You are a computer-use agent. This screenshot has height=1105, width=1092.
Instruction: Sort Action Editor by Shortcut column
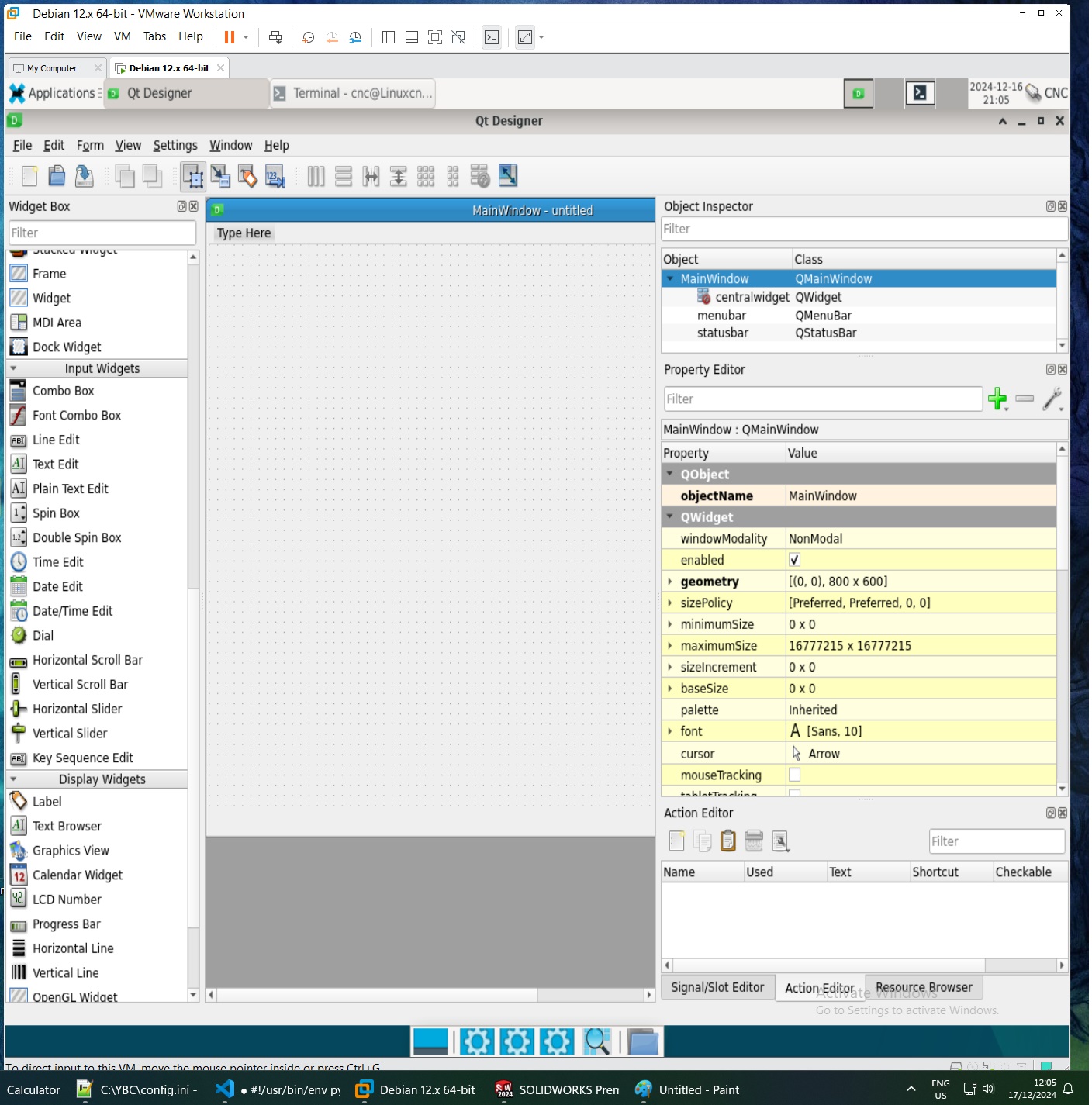coord(951,872)
